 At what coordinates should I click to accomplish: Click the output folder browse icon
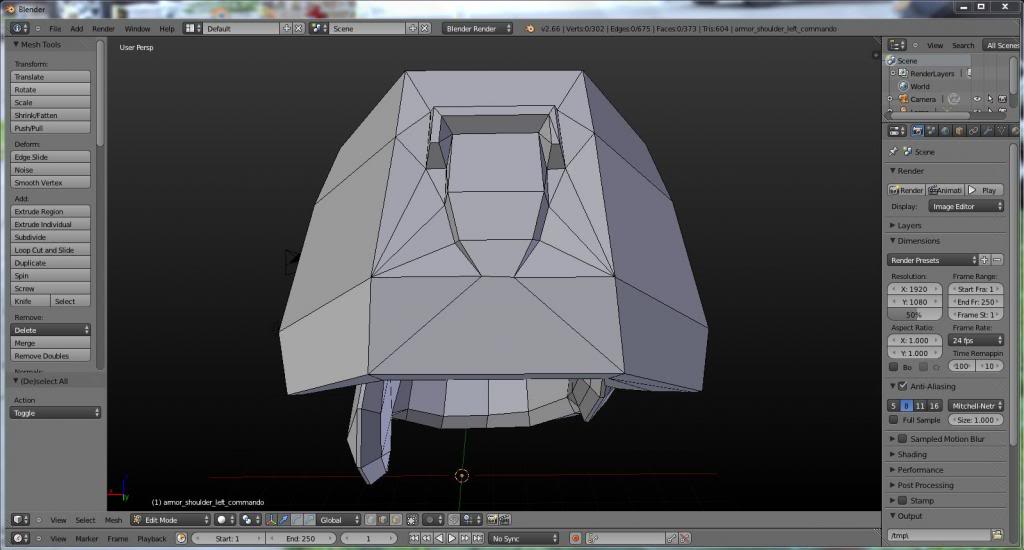tap(997, 535)
